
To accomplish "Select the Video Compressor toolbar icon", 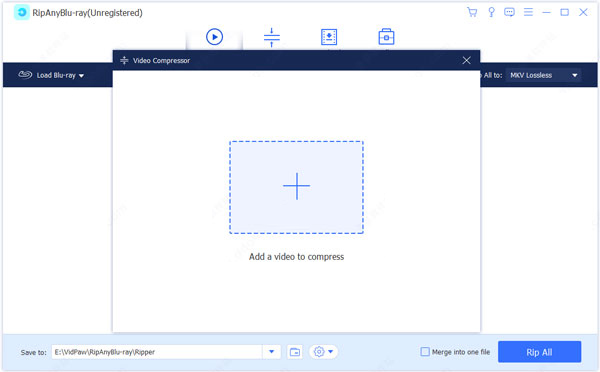I will coord(272,38).
